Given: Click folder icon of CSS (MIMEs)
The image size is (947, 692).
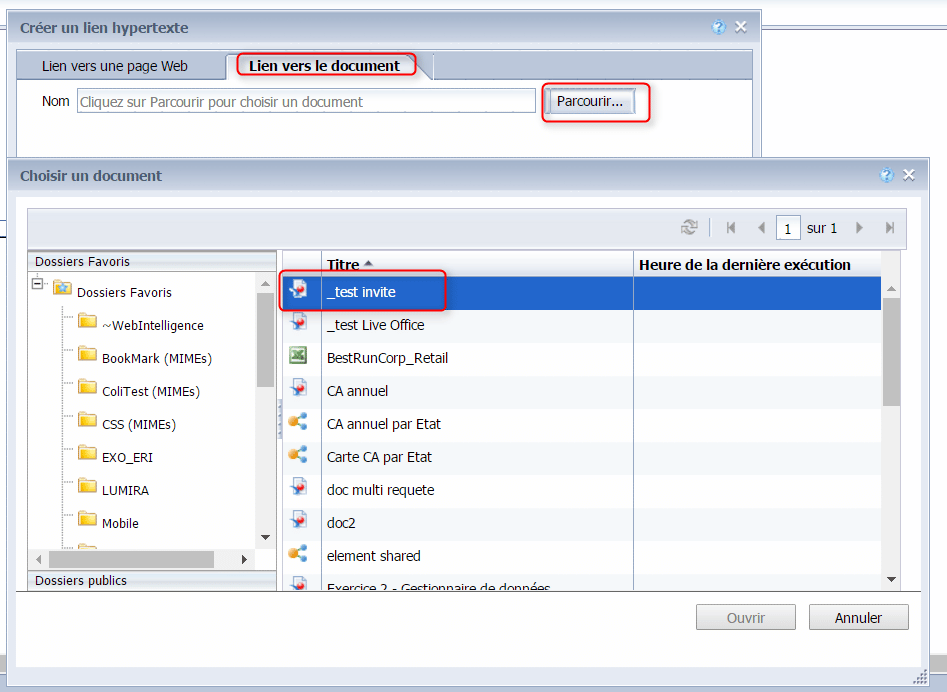Looking at the screenshot, I should click(88, 420).
